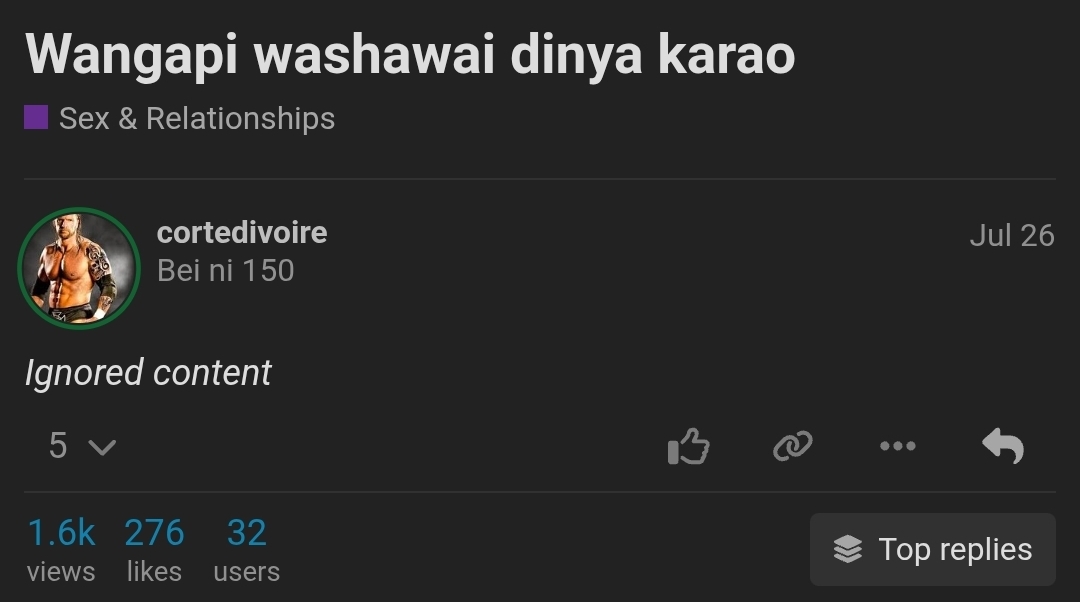Viewport: 1080px width, 602px height.
Task: Open cortedivoire username profile
Action: [242, 233]
